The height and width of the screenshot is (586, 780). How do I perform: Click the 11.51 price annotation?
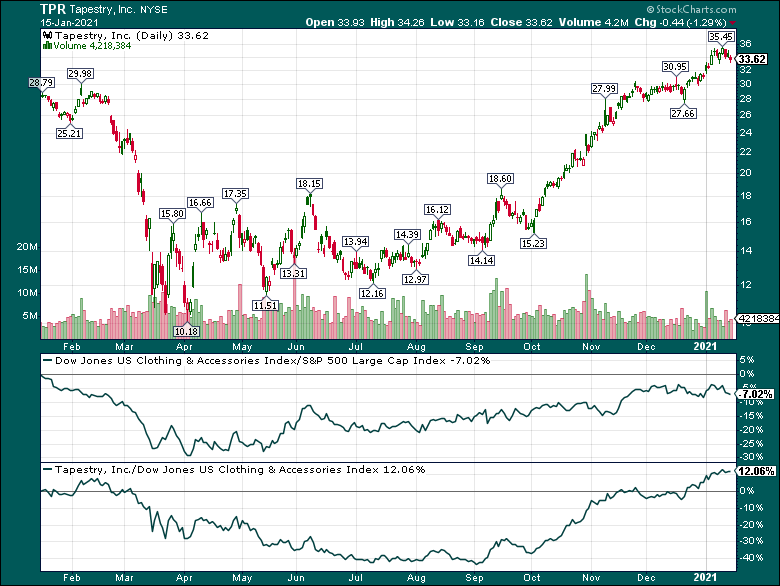pos(265,305)
